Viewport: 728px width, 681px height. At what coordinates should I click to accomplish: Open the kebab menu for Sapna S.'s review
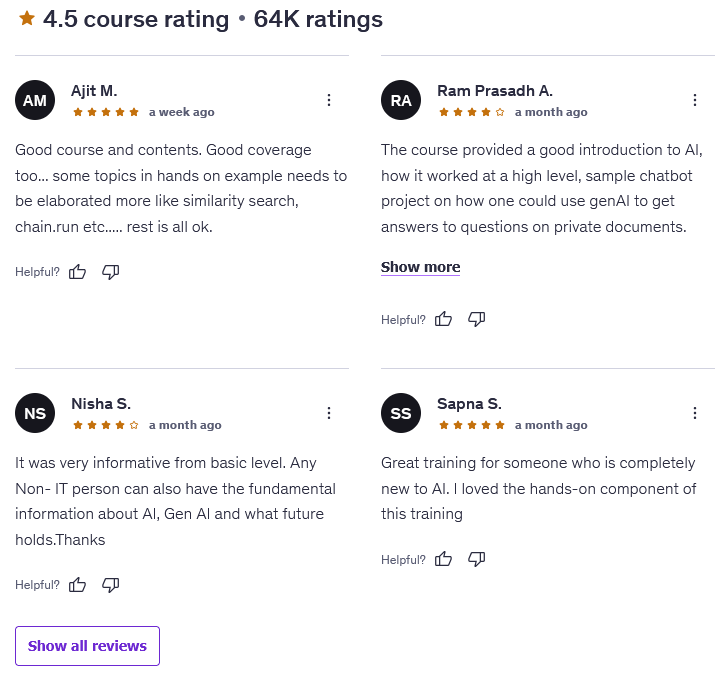[x=695, y=413]
